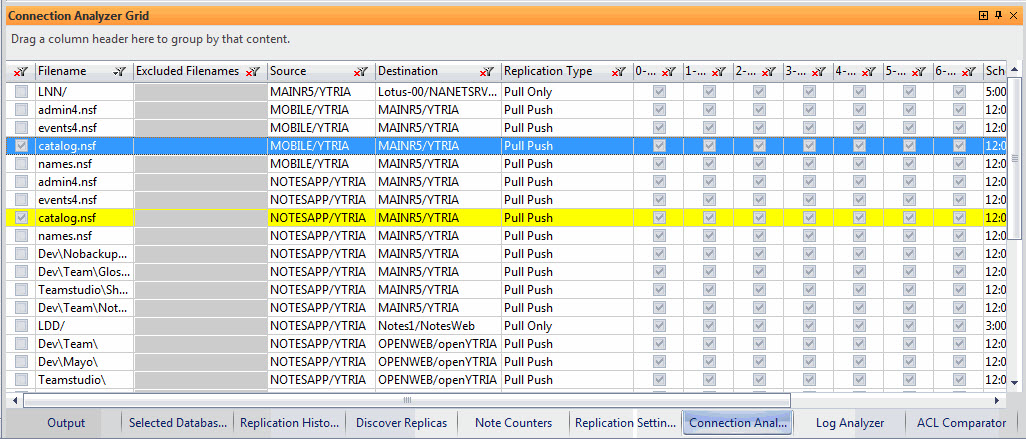
Task: Click the Replication Type filter icon
Action: 619,72
